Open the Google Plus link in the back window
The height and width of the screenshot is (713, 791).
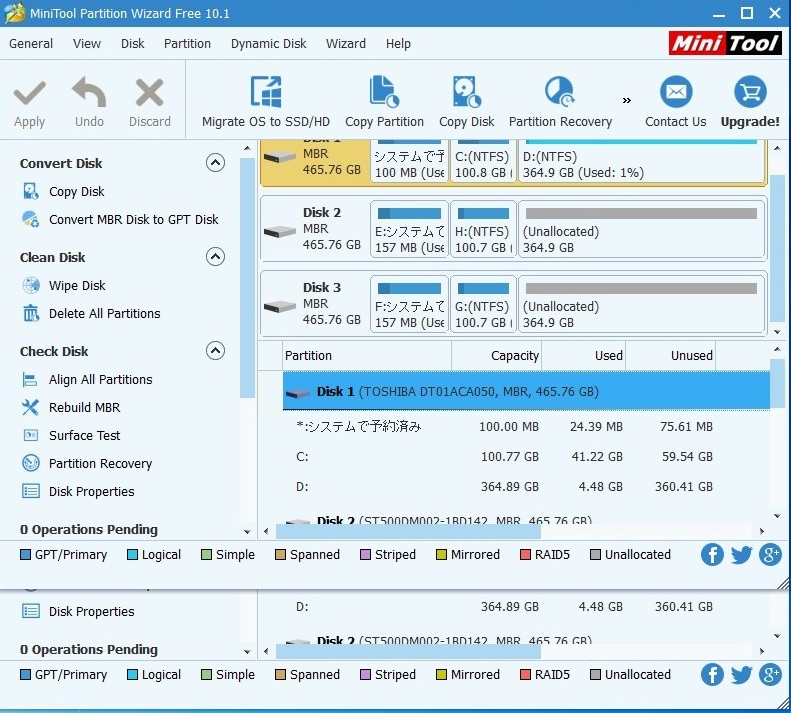770,675
